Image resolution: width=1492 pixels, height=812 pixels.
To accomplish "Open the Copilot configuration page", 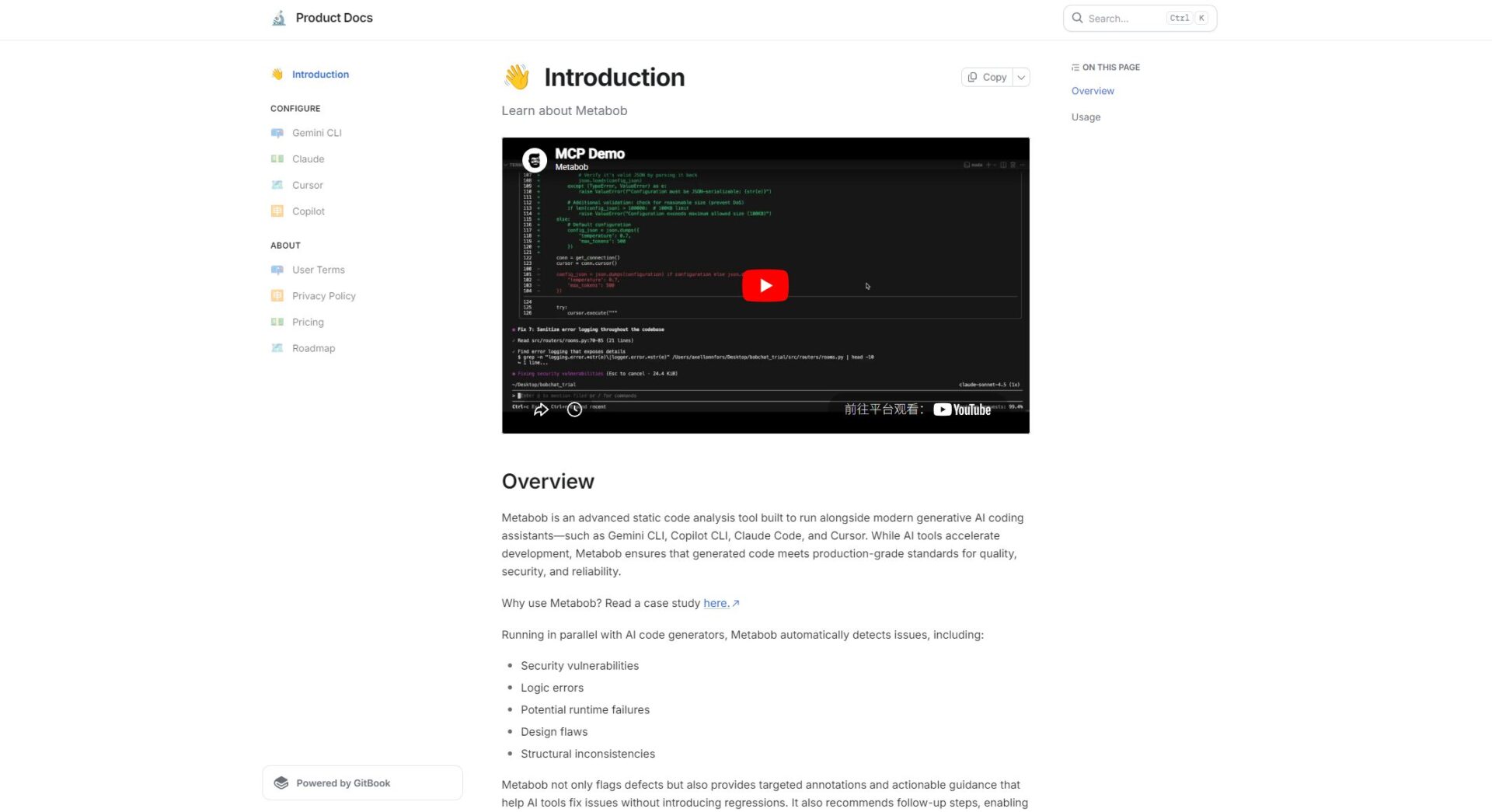I will 309,211.
